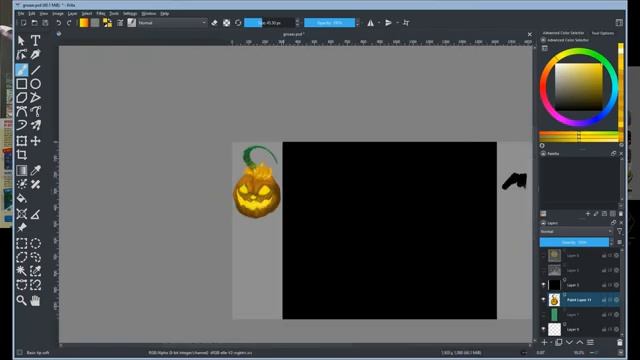
Task: Open the add-layer type dropdown arrow
Action: tap(551, 342)
